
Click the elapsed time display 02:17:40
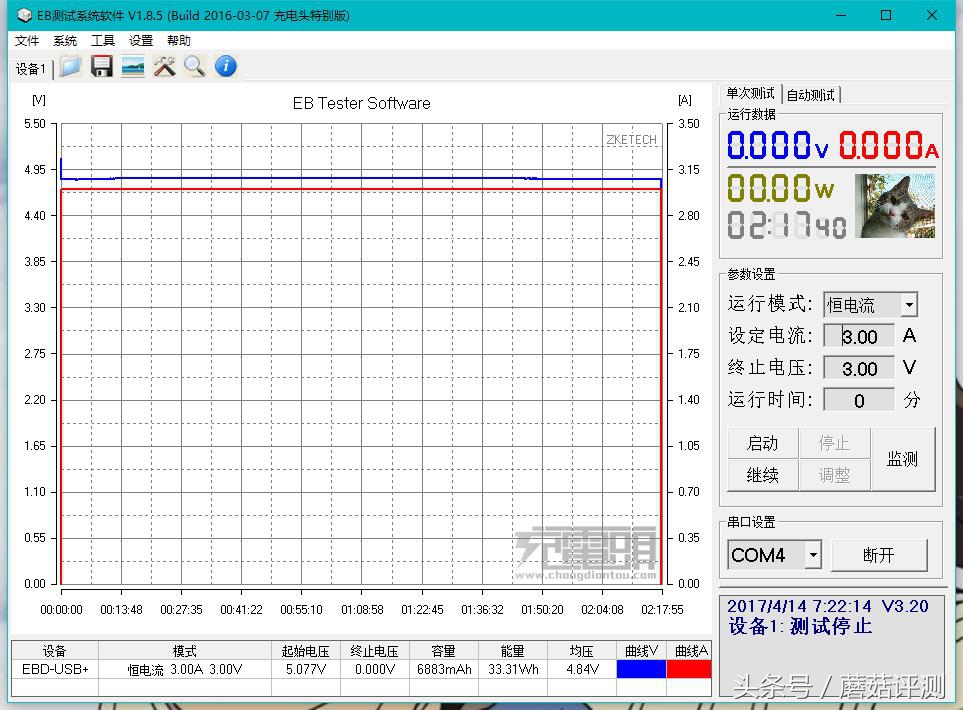tap(787, 225)
